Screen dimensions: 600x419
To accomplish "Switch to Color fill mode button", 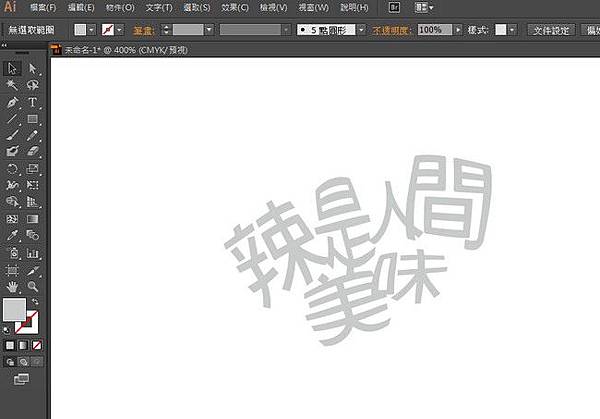I will [x=10, y=346].
